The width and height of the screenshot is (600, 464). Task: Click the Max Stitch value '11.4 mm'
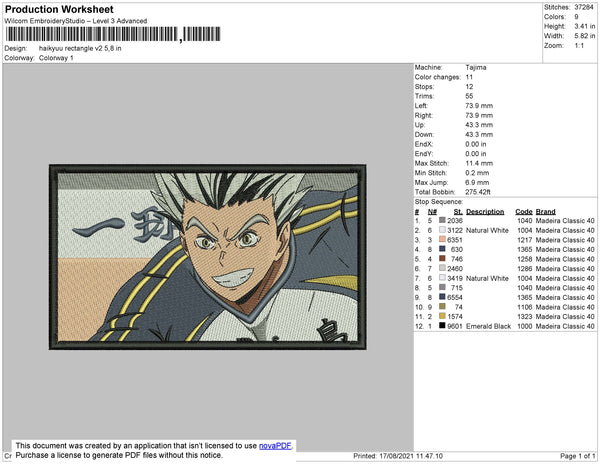(479, 163)
